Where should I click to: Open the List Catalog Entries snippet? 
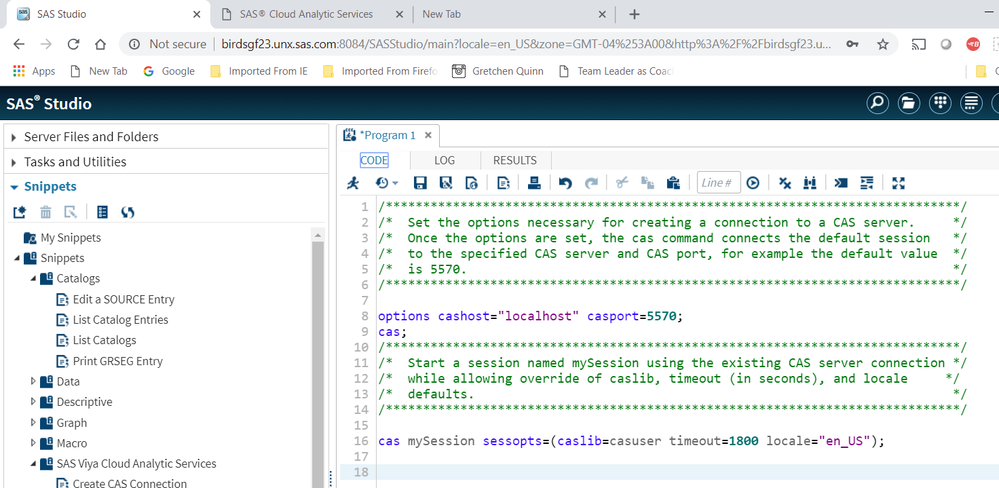click(120, 320)
